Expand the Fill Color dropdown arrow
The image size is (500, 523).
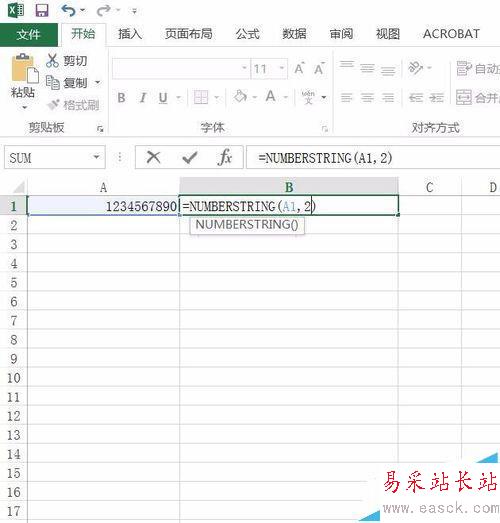[255, 97]
